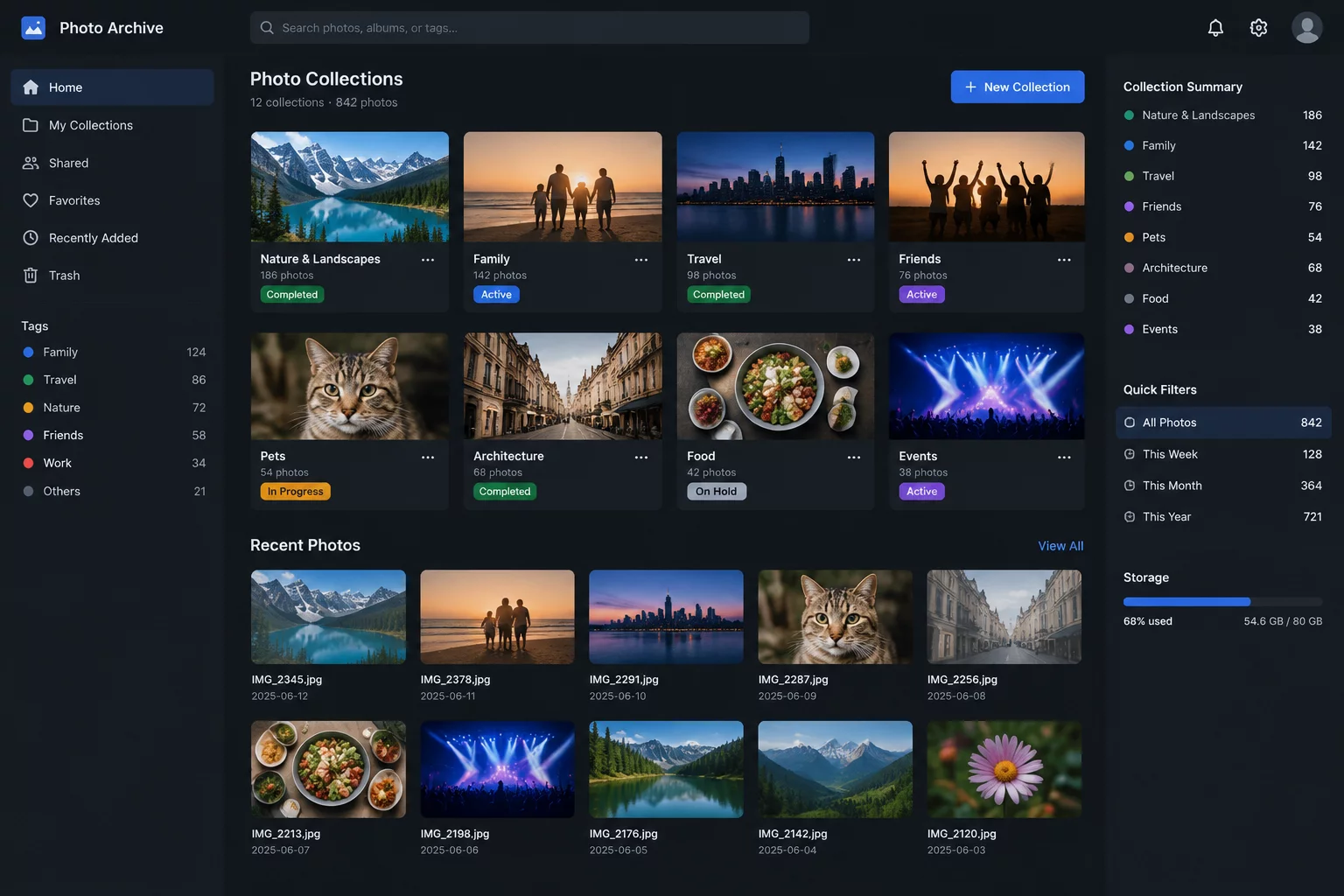This screenshot has width=1344, height=896.
Task: Open the three-dot menu on Architecture collection
Action: point(641,458)
